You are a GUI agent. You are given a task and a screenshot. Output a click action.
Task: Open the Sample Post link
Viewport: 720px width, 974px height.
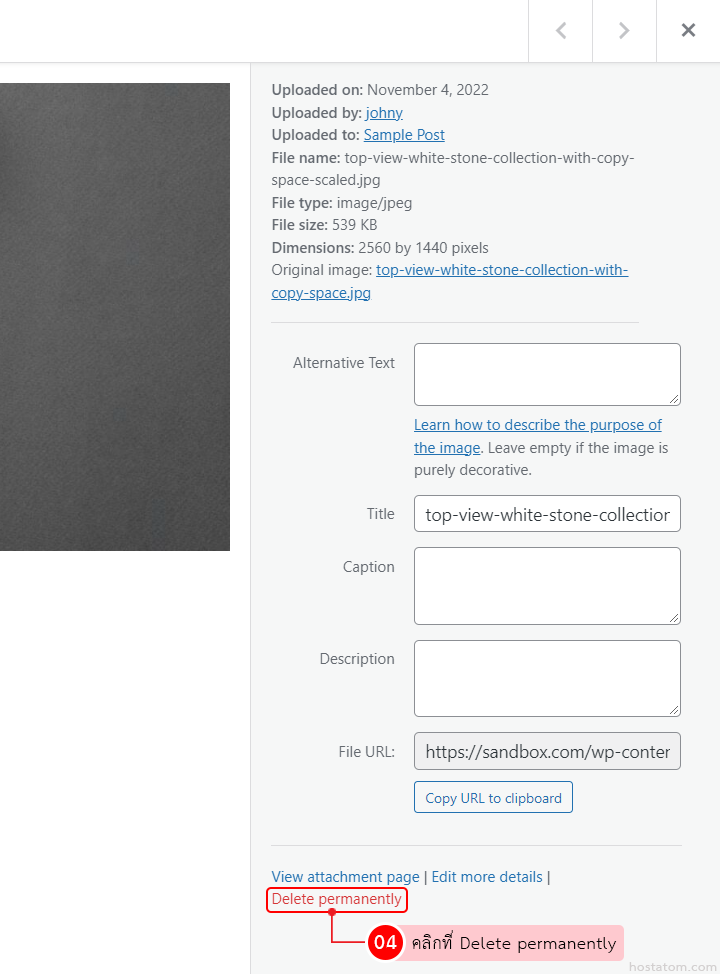click(404, 135)
